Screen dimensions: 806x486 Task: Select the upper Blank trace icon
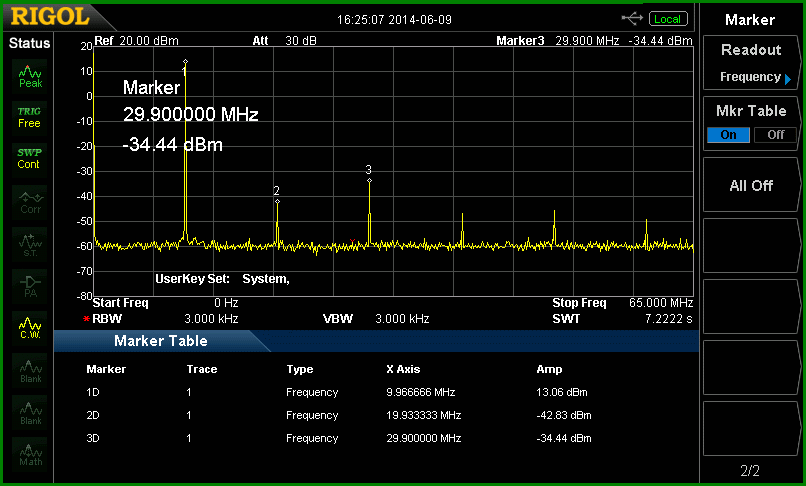click(30, 371)
